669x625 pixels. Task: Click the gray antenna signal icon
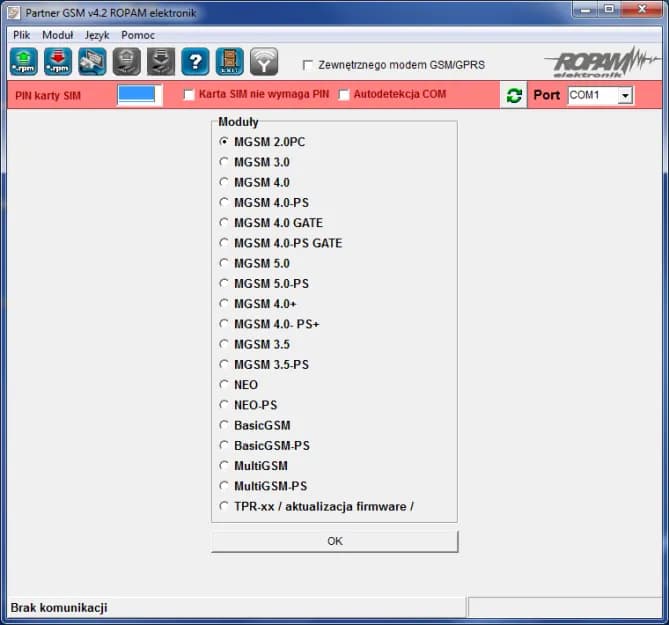[x=264, y=62]
